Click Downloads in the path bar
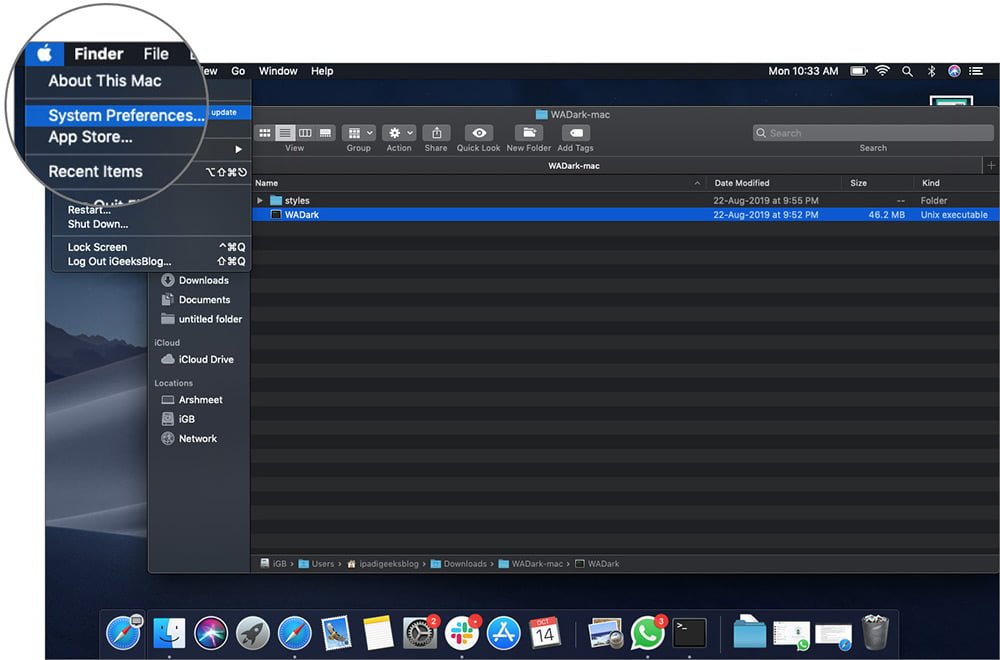The image size is (1000, 660). [459, 564]
